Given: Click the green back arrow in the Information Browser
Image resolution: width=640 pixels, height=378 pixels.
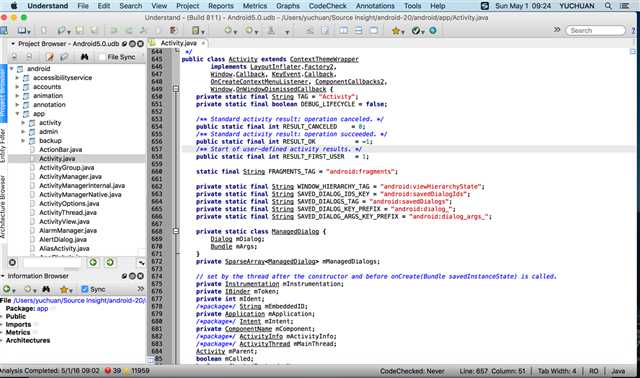Looking at the screenshot, I should pyautogui.click(x=7, y=289).
